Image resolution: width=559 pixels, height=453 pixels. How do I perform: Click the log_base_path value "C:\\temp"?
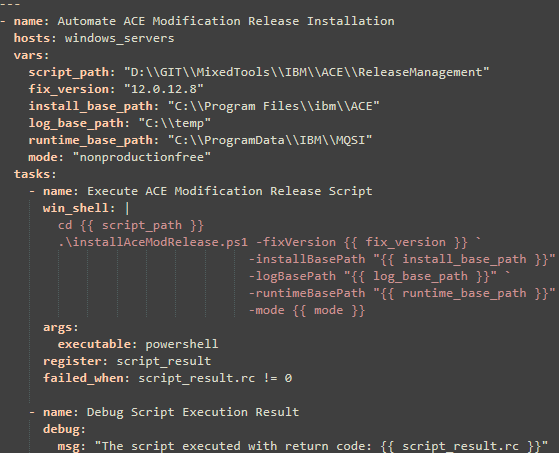point(175,123)
